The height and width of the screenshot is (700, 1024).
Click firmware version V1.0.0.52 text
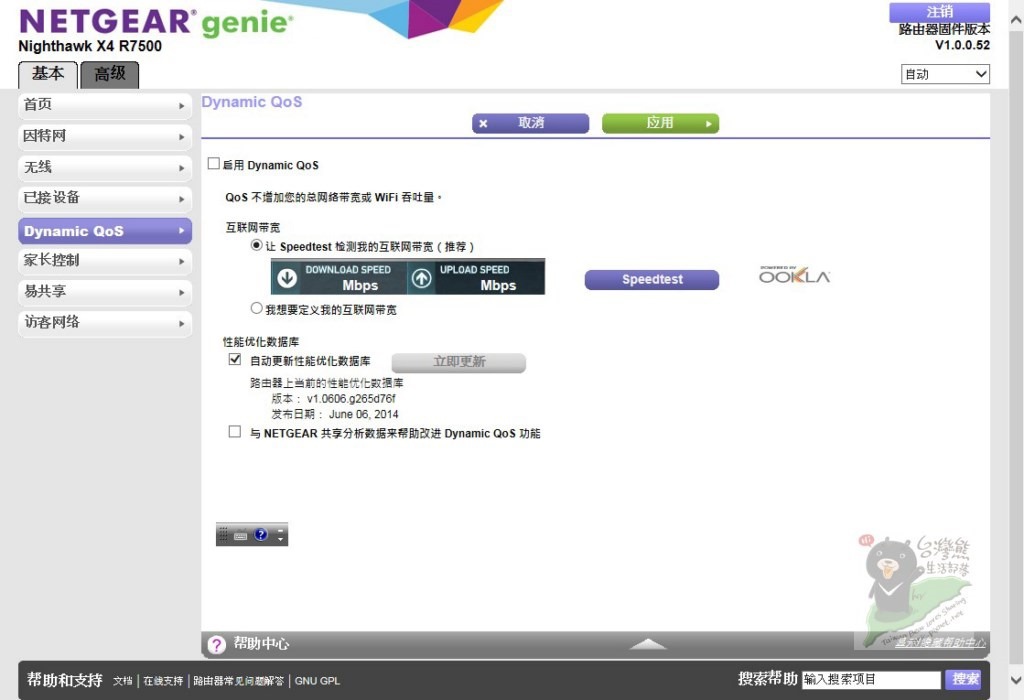point(963,45)
